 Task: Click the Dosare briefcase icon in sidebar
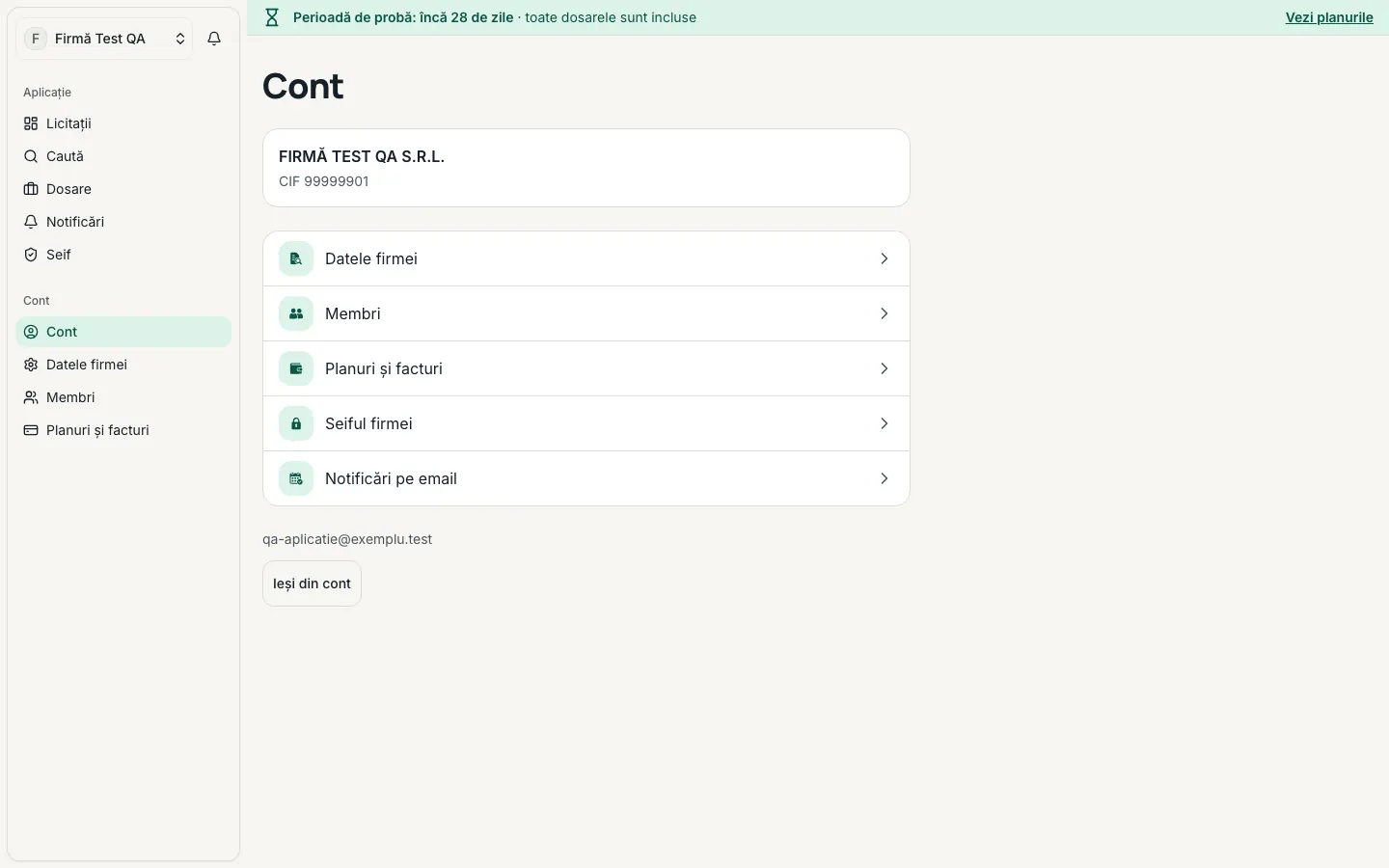click(x=31, y=189)
